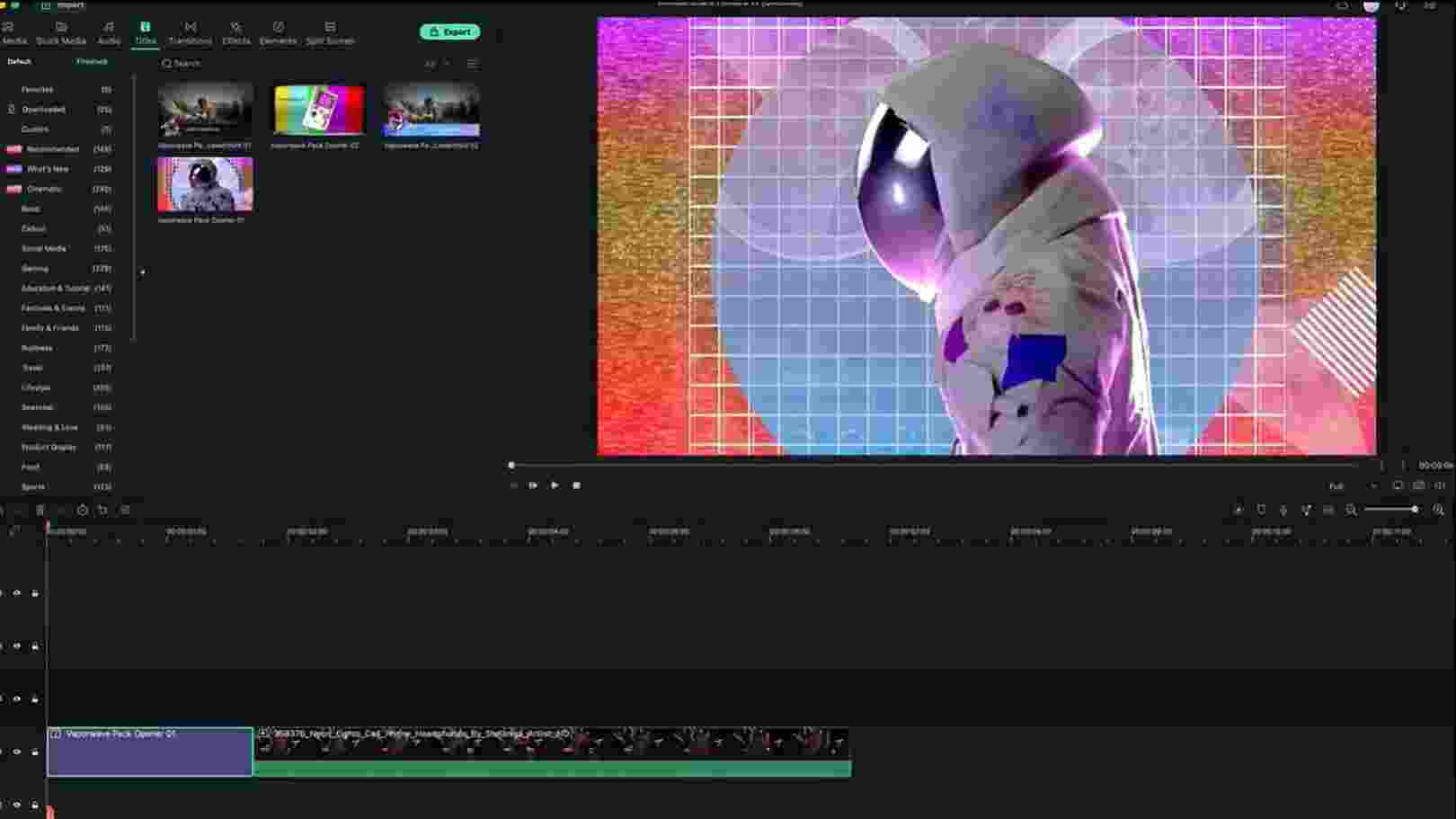Click the marker shield icon in timeline toolbar

[x=1261, y=510]
